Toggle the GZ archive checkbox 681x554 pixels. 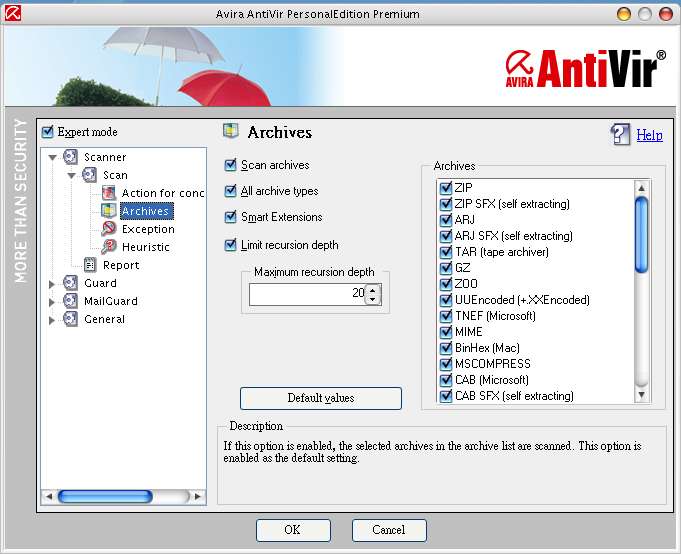click(446, 268)
